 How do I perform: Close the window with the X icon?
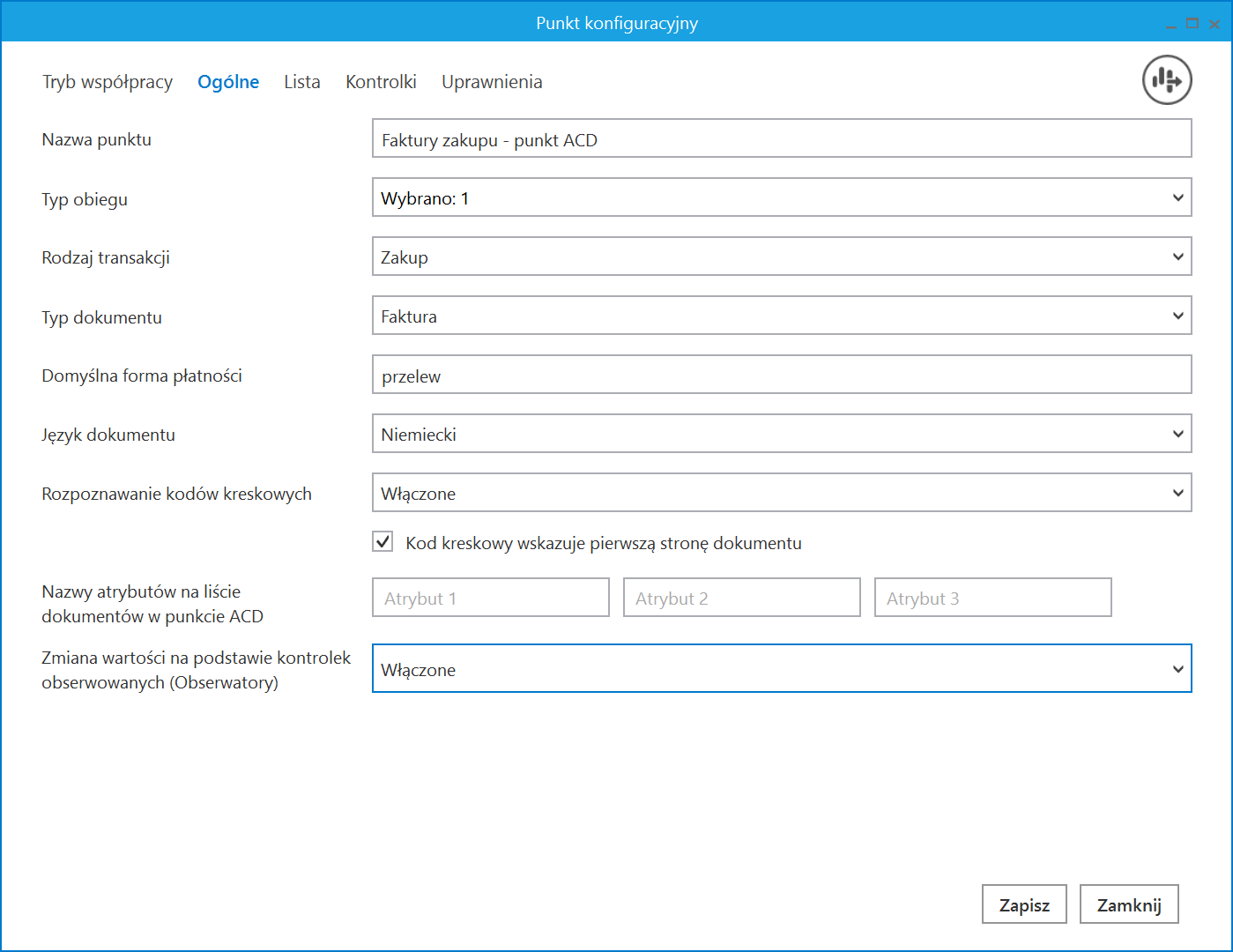1214,24
